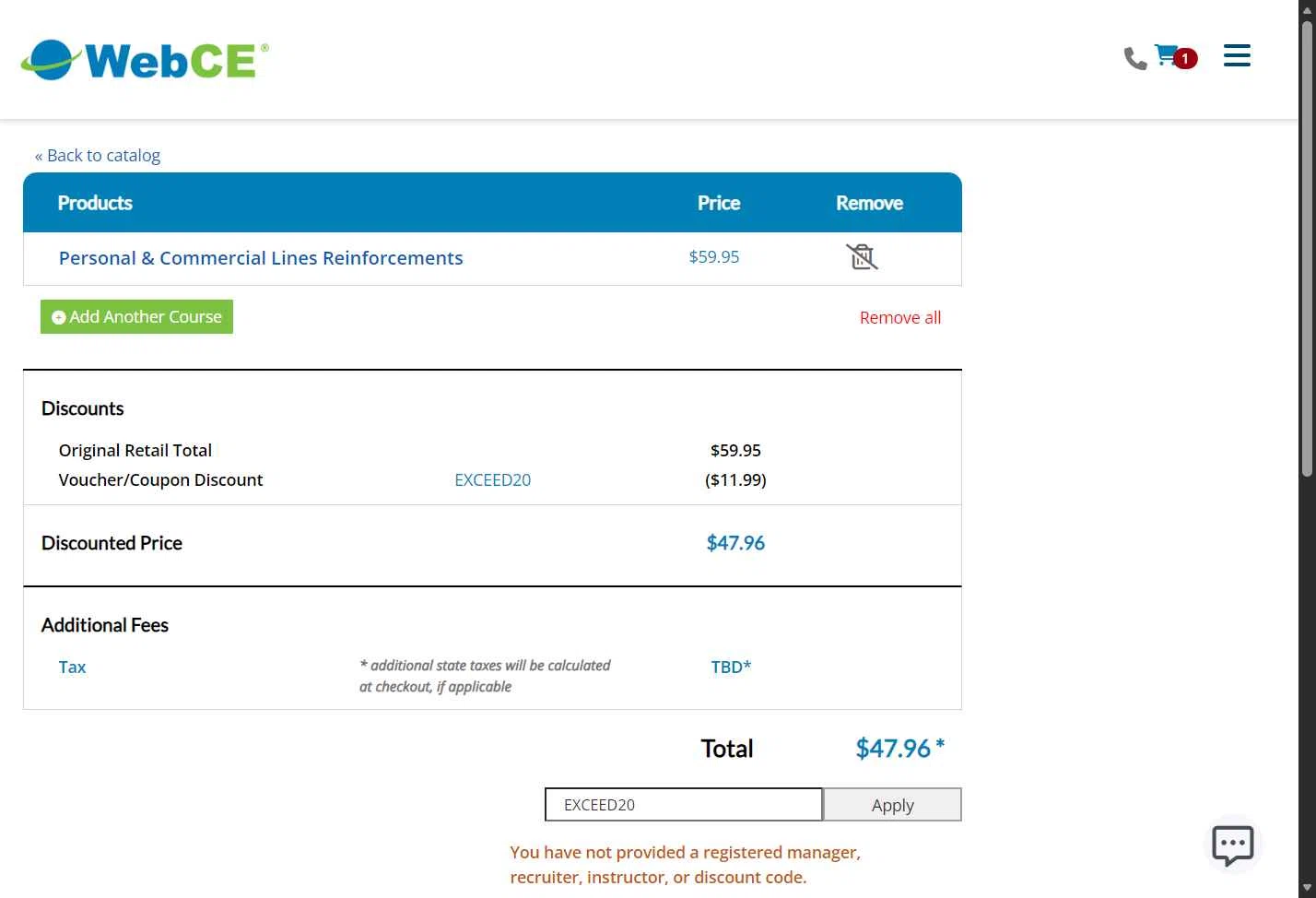Click the scrollbar down arrow
The width and height of the screenshot is (1316, 898).
(x=1306, y=887)
